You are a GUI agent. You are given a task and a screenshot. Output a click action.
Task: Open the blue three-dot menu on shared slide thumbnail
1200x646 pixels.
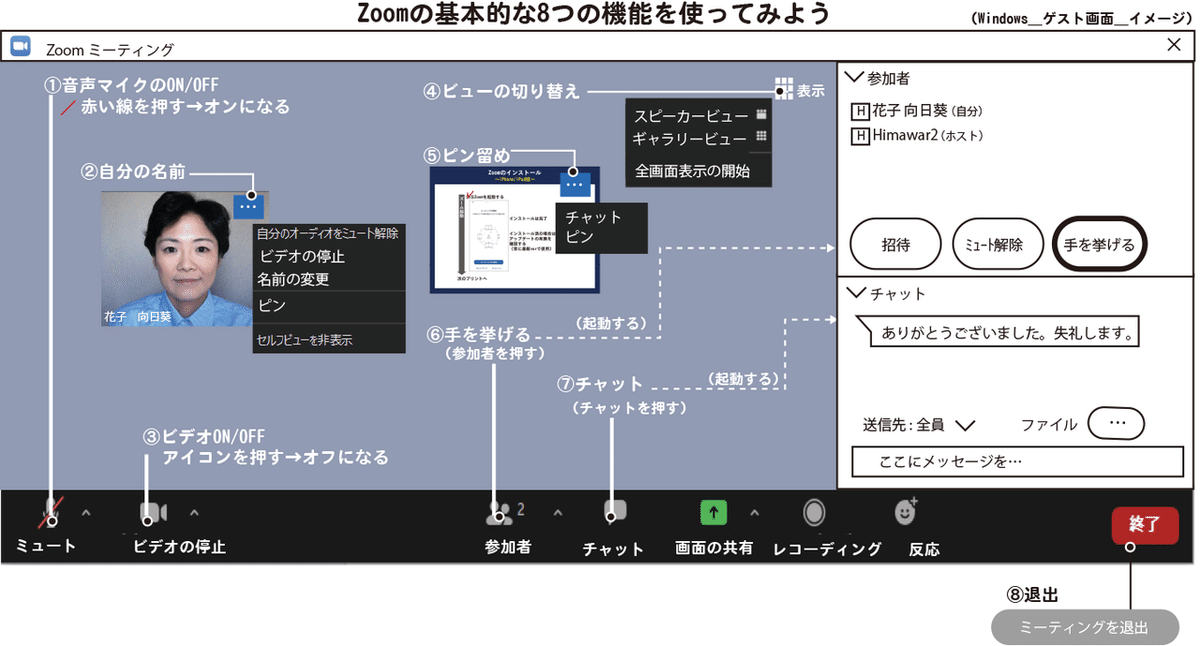(574, 184)
